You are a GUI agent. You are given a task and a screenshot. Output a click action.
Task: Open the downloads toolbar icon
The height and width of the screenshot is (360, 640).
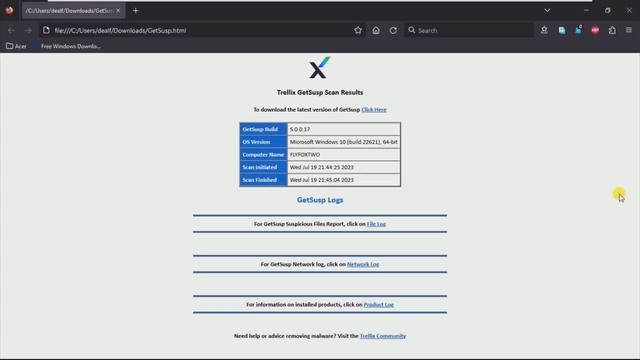pyautogui.click(x=544, y=30)
